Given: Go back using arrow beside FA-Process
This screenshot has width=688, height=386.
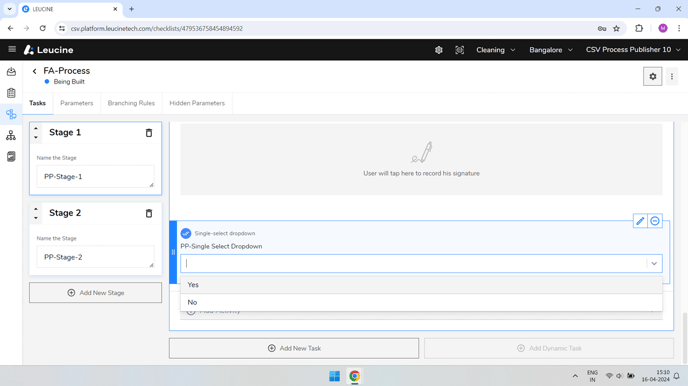Looking at the screenshot, I should 34,71.
